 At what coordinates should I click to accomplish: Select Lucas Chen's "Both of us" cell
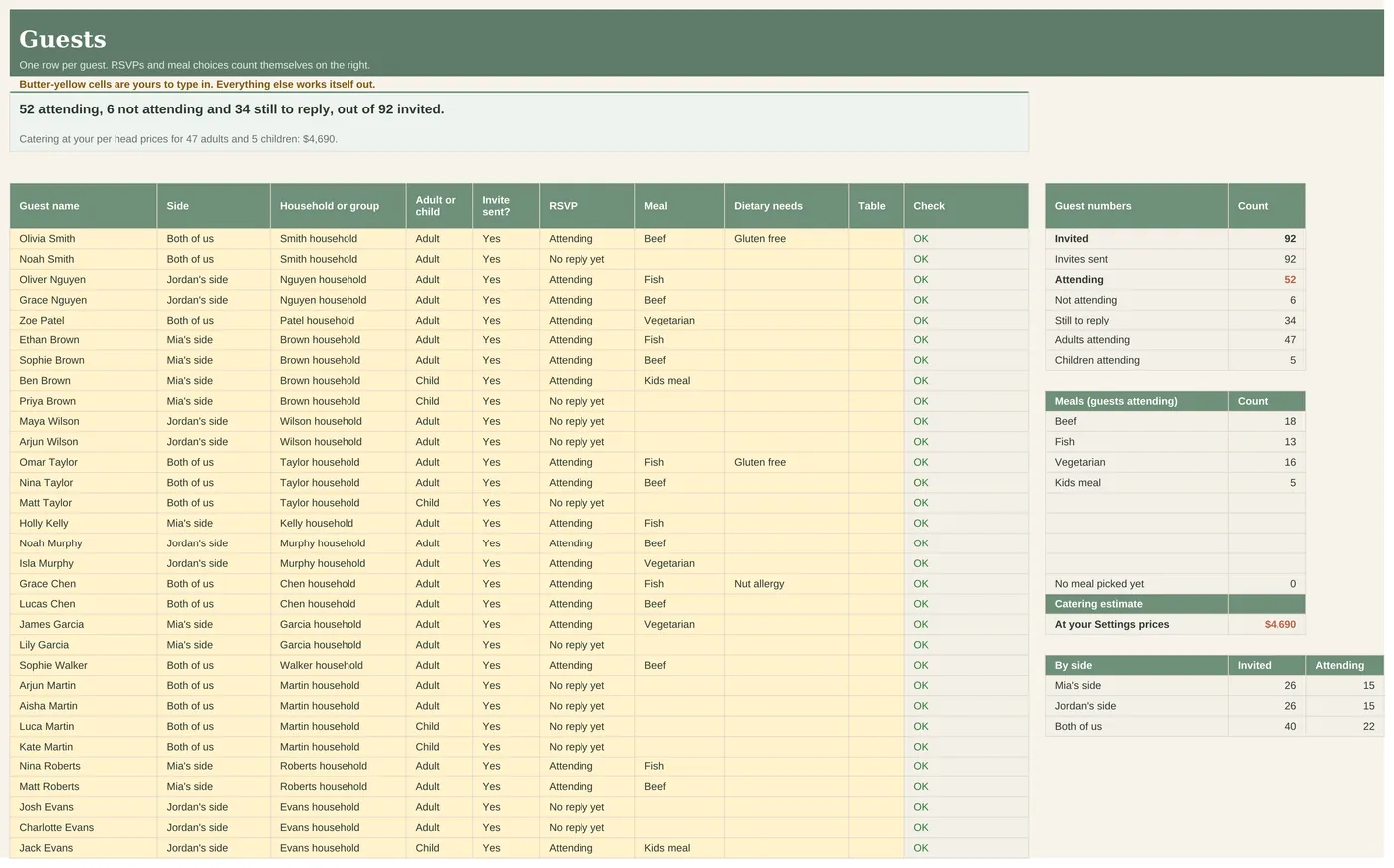point(214,604)
